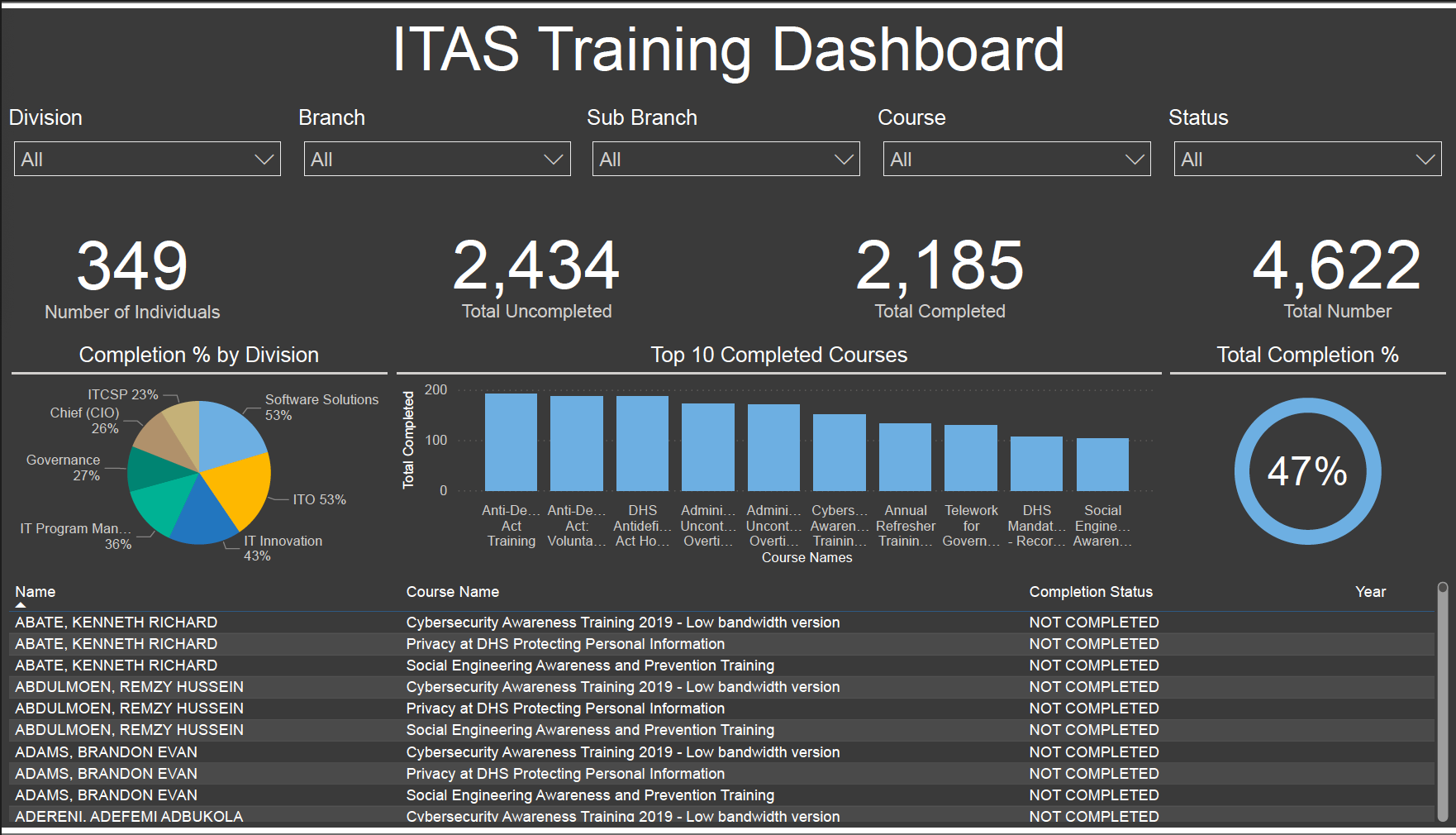Select ABDULMOEN's Social Engineering course cell

(x=590, y=730)
